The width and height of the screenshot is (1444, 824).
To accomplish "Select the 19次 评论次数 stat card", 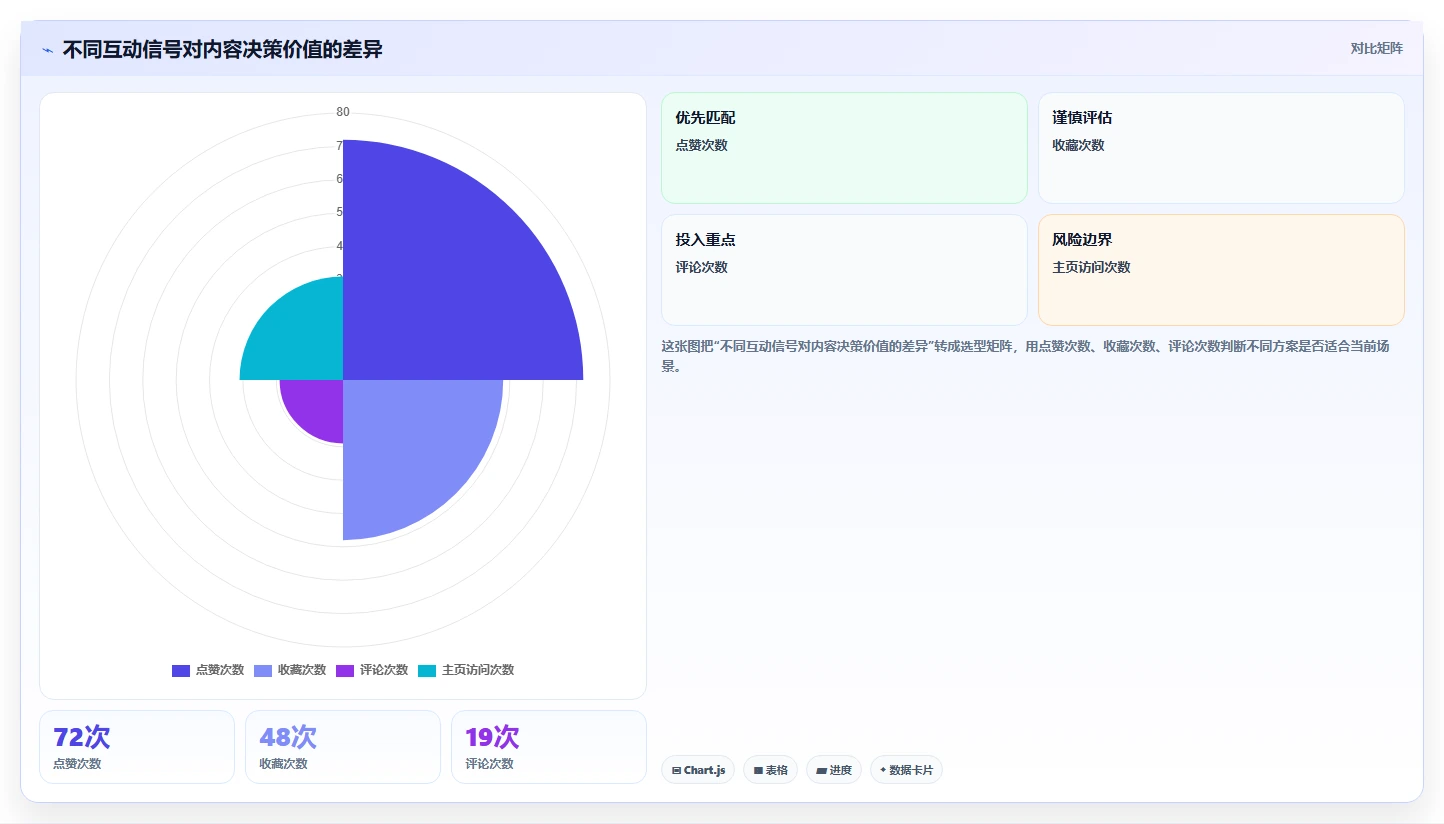I will coord(549,747).
